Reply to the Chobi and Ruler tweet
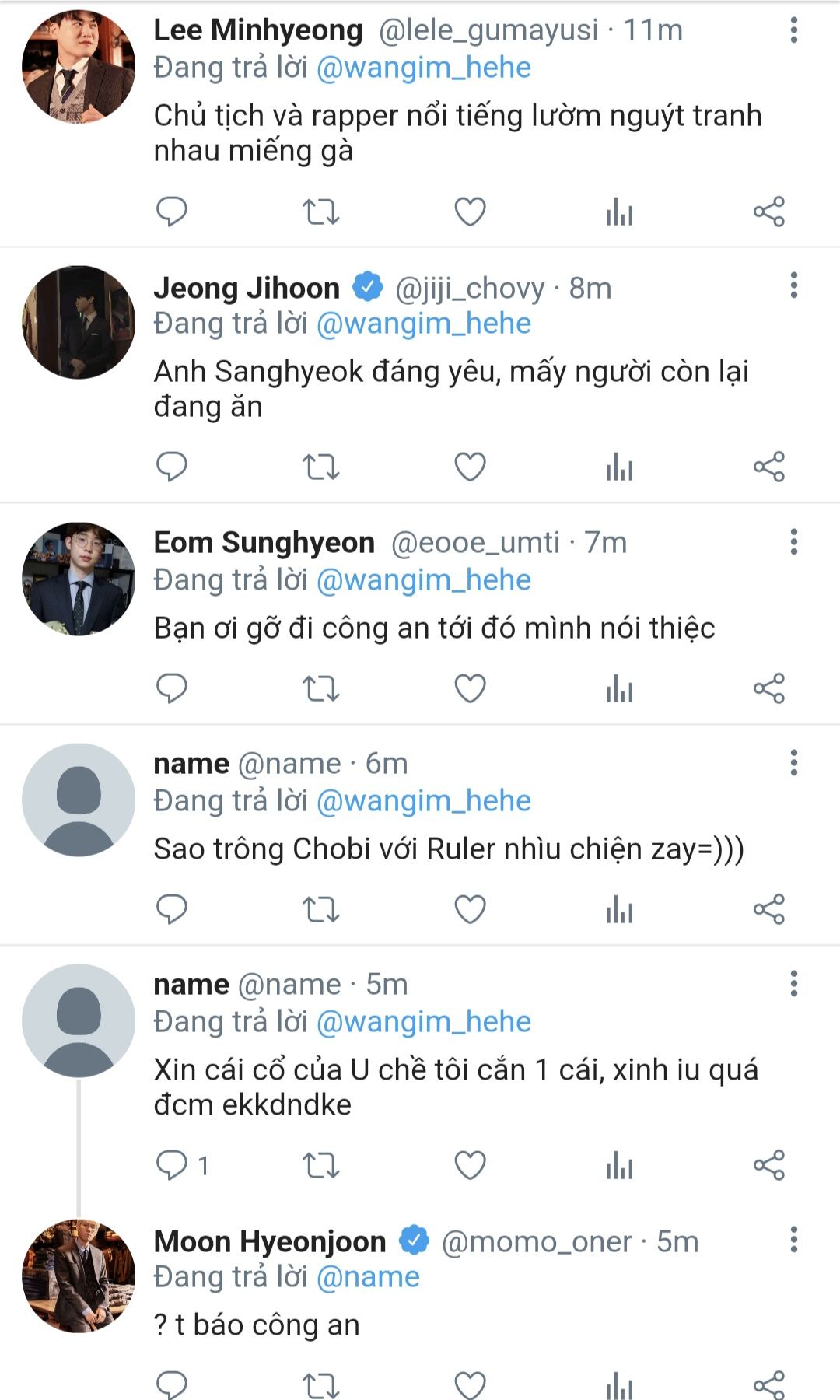Screen dimensions: 840x1400 point(172,909)
